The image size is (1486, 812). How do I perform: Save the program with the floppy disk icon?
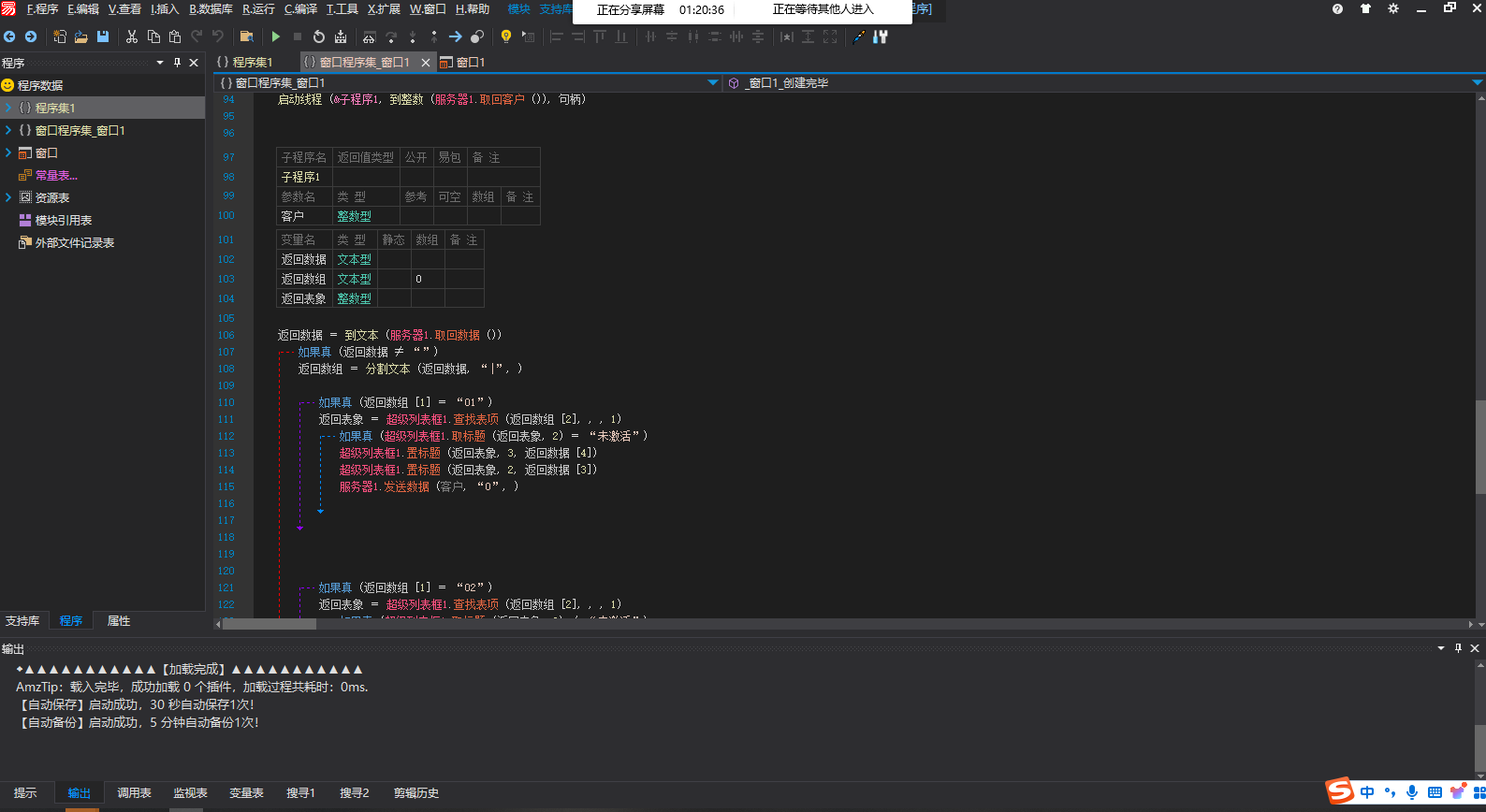[x=103, y=36]
